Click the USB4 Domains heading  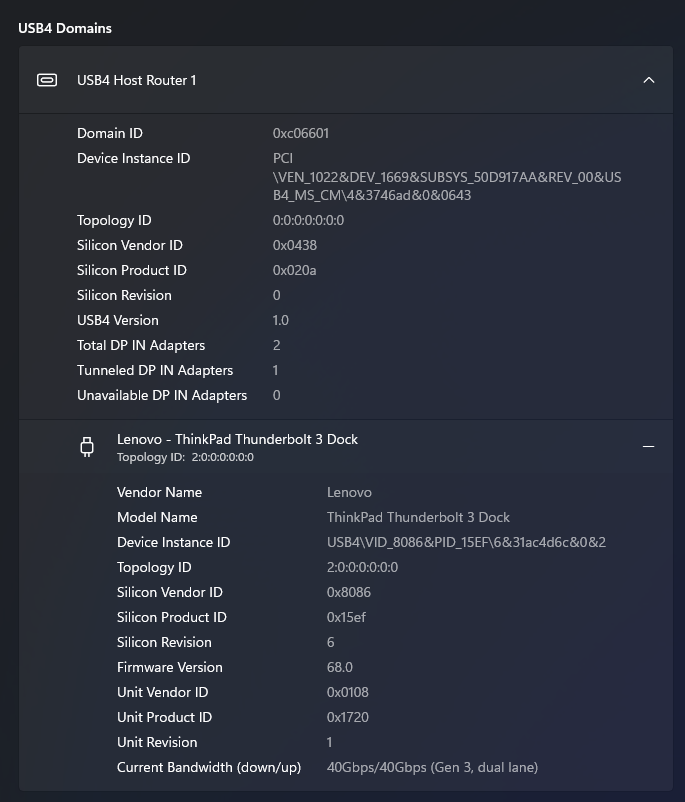(x=65, y=28)
